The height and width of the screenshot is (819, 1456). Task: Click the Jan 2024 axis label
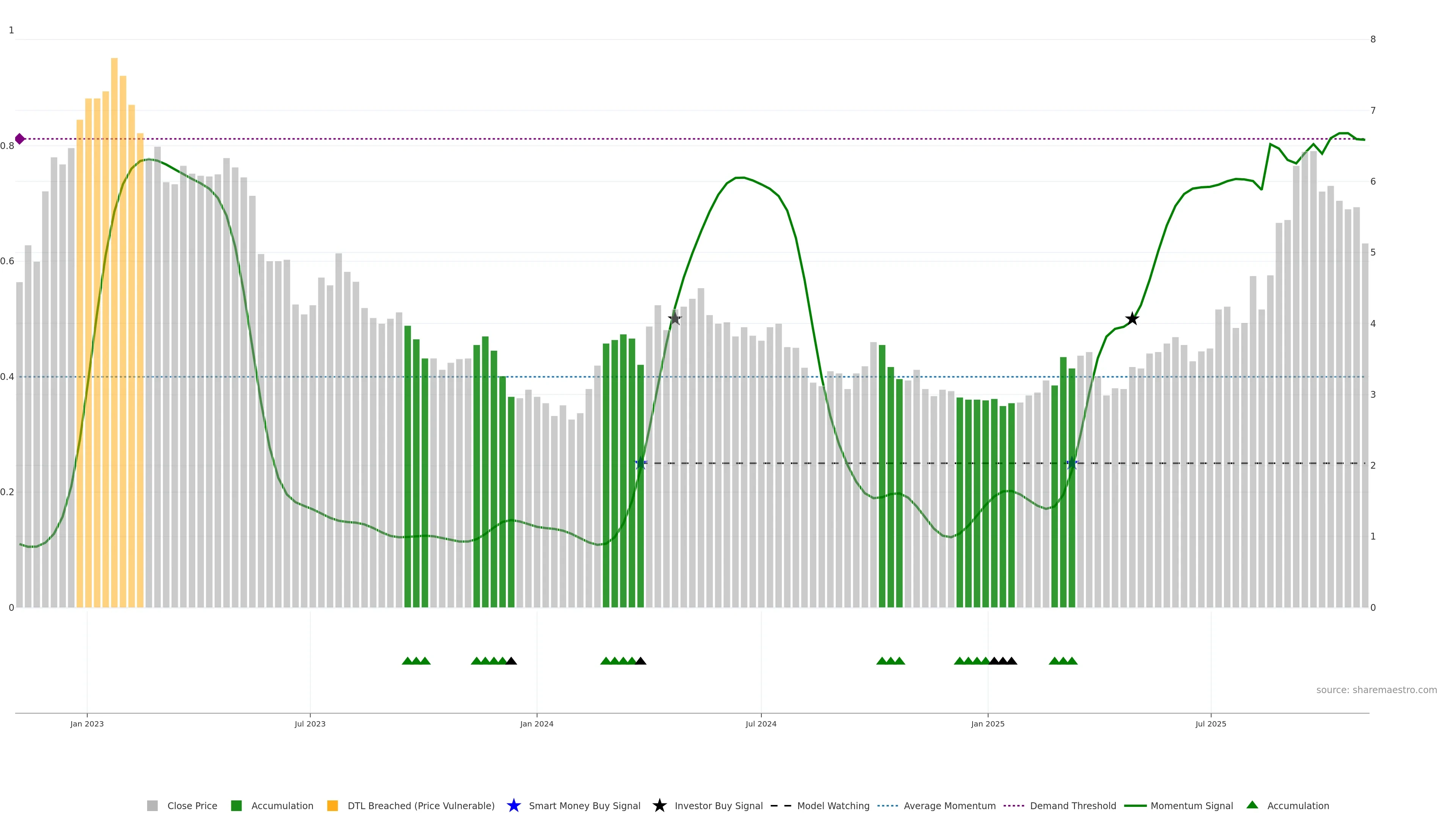[537, 724]
